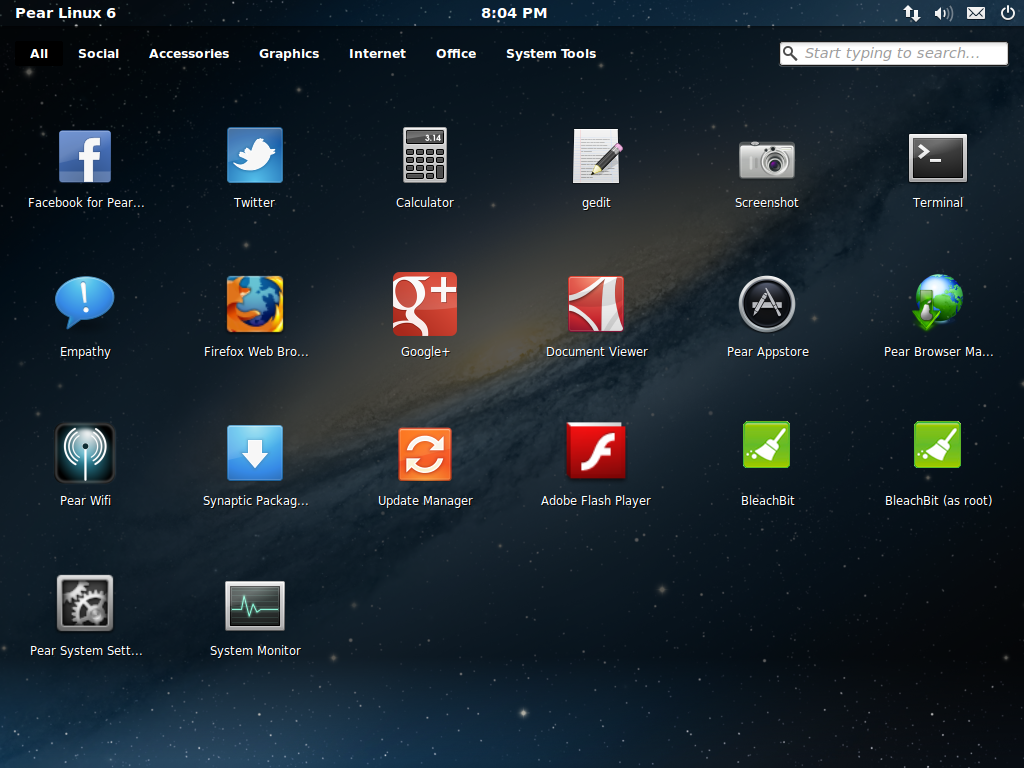Launch the Firefox Web Browser icon
The image size is (1024, 768).
tap(255, 304)
